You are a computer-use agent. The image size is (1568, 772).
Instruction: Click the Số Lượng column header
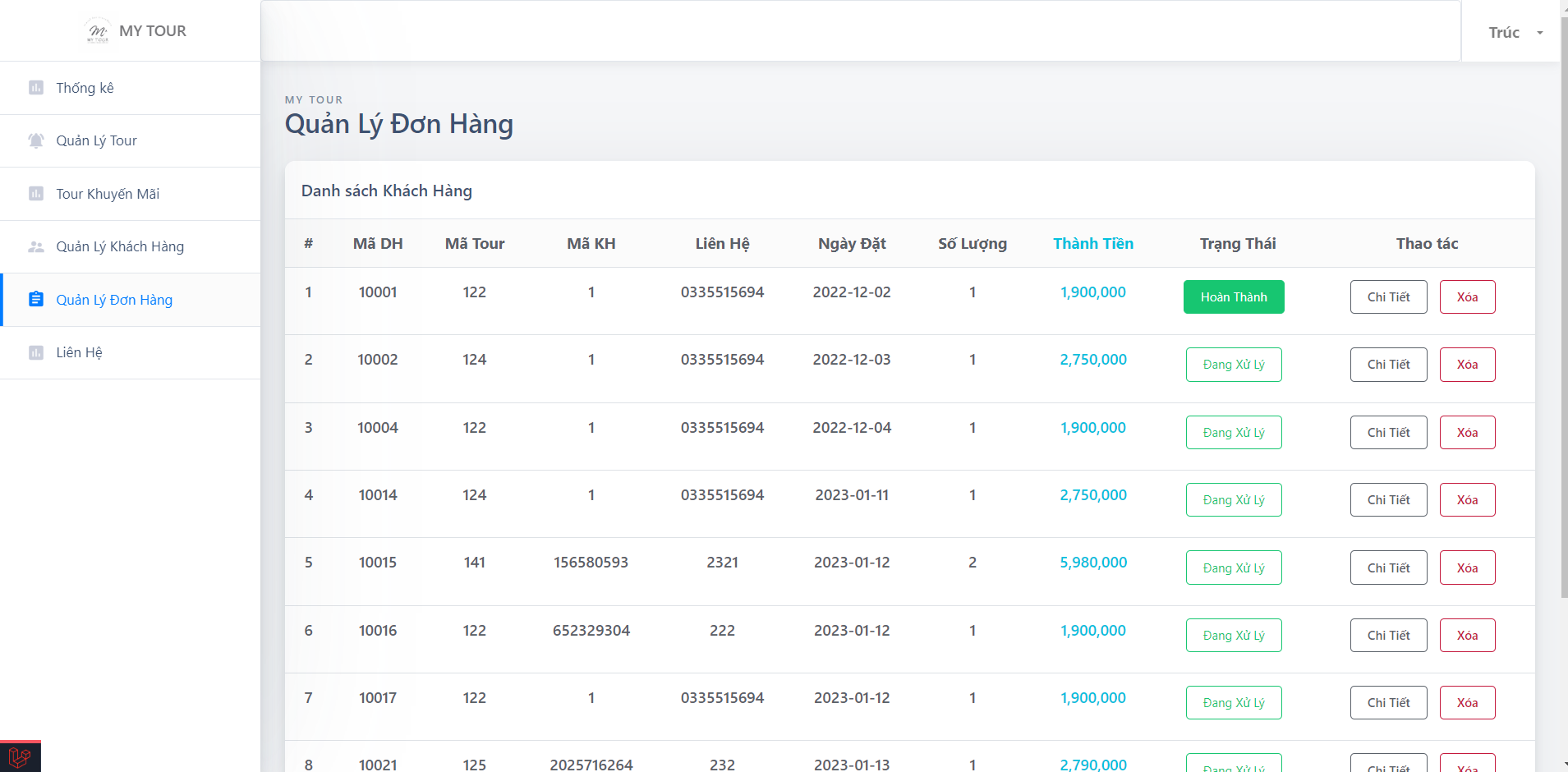click(973, 244)
